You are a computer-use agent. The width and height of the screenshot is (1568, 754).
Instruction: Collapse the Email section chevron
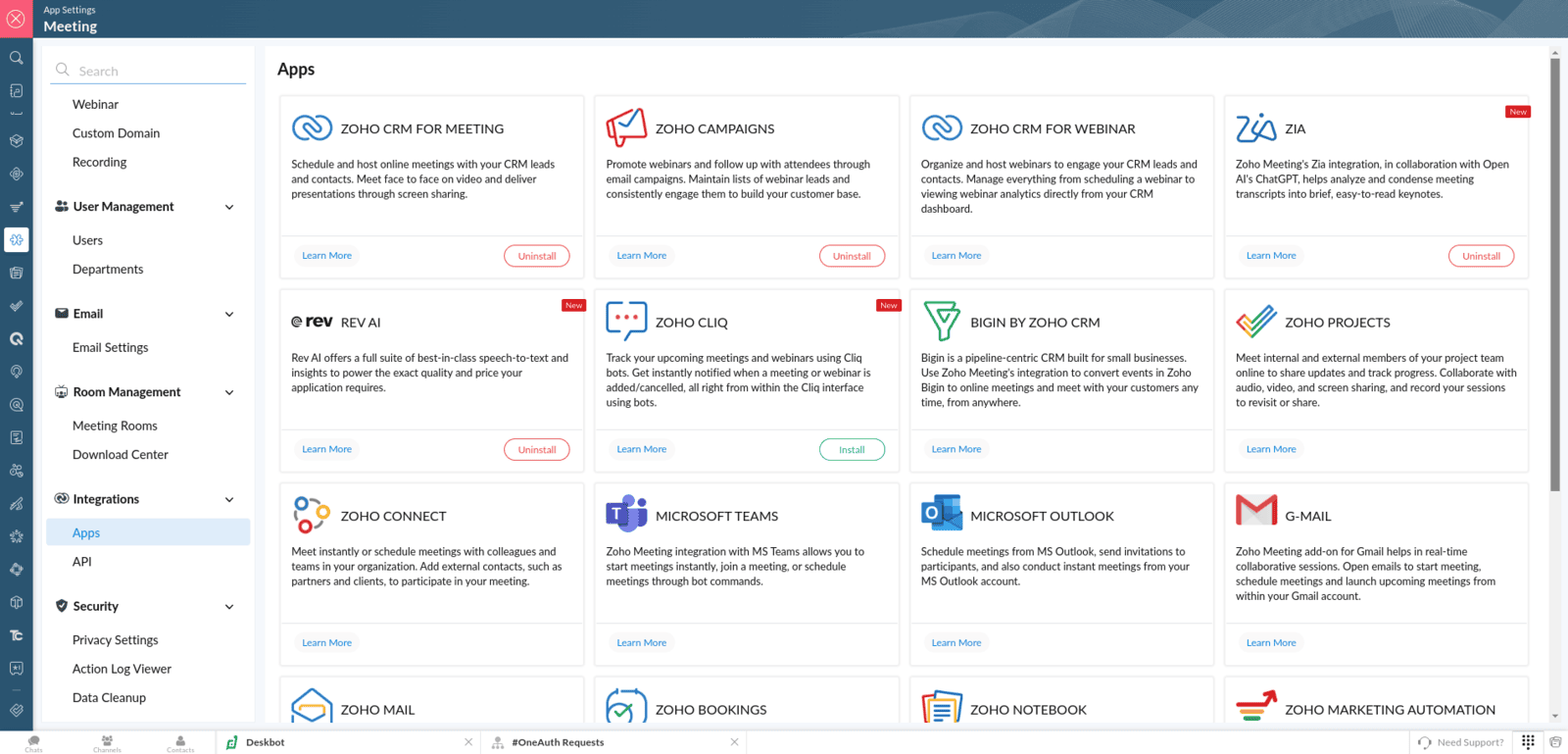coord(229,314)
